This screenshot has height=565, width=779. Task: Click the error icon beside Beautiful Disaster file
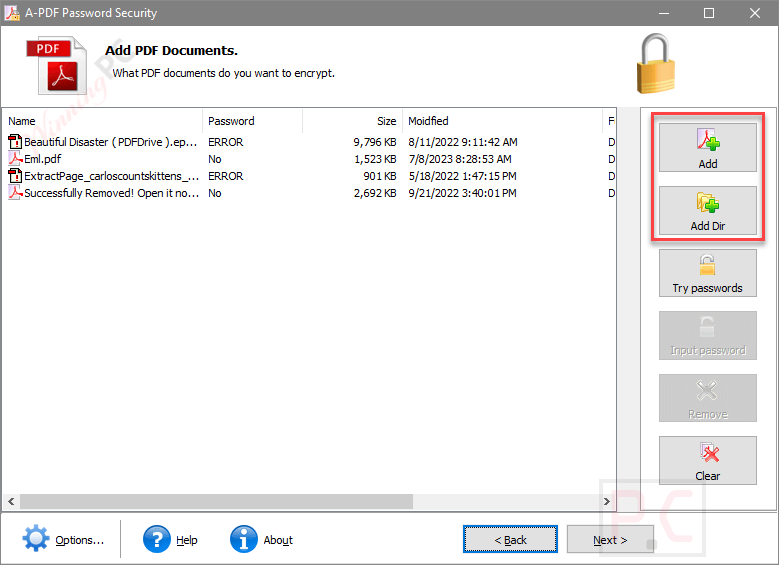click(x=15, y=142)
